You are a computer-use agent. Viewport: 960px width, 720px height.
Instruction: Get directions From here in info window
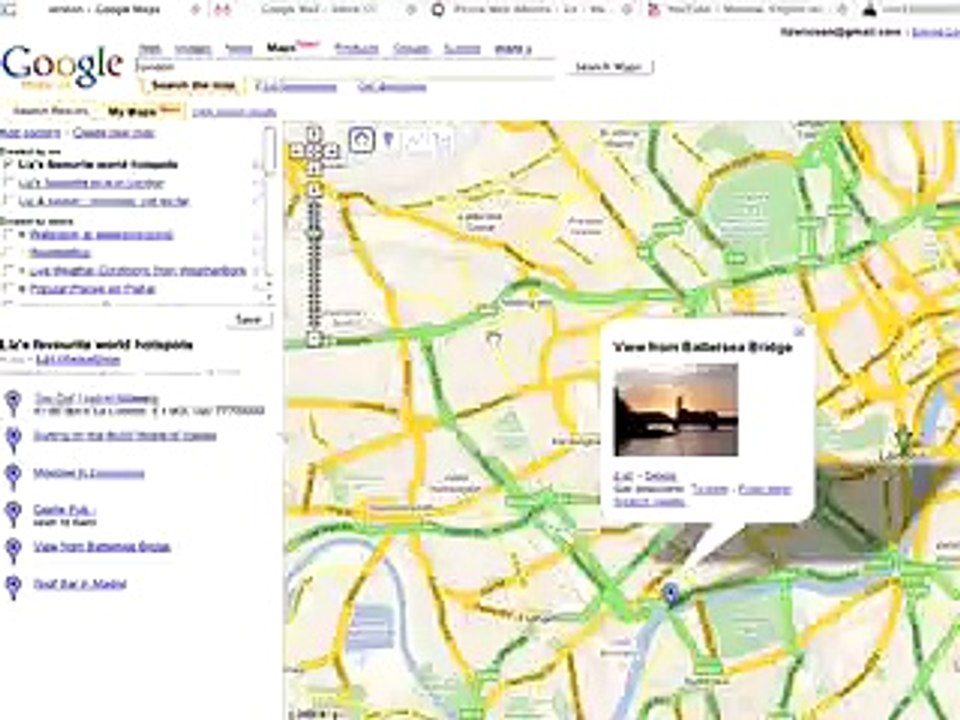tap(765, 489)
